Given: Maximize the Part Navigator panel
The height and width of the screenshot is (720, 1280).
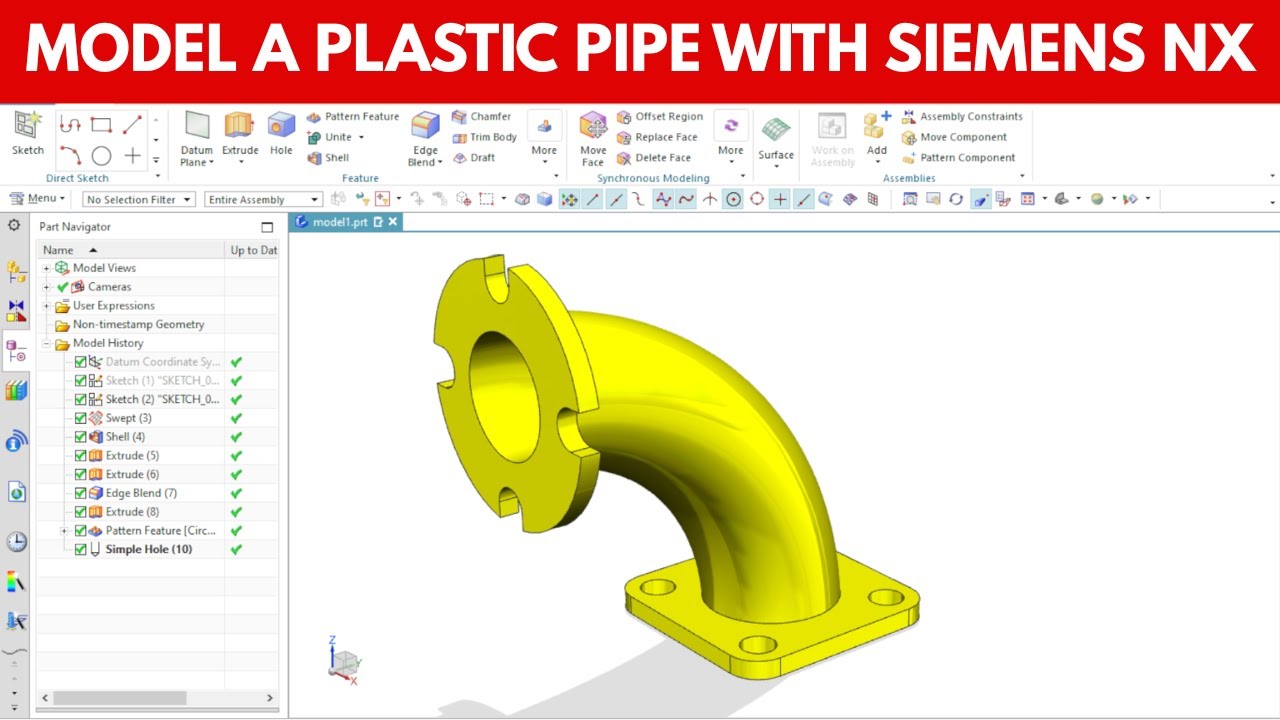Looking at the screenshot, I should [x=267, y=227].
